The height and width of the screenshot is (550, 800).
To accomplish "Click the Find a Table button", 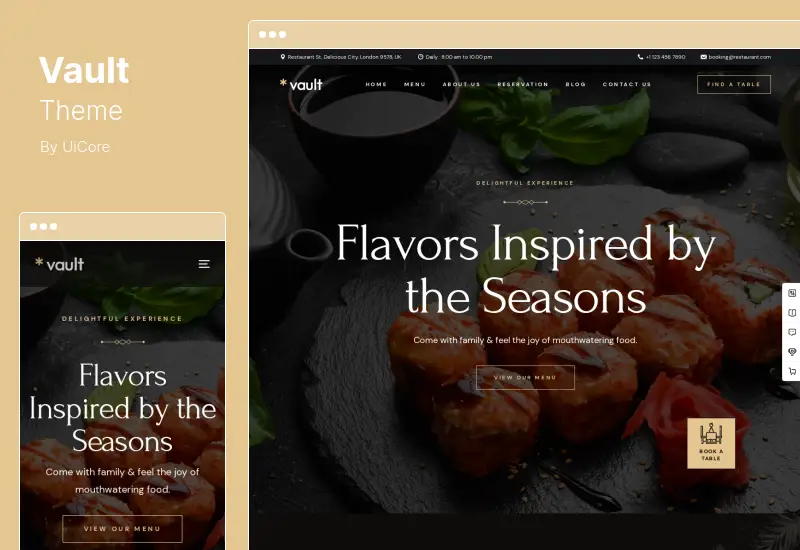I will coord(734,84).
